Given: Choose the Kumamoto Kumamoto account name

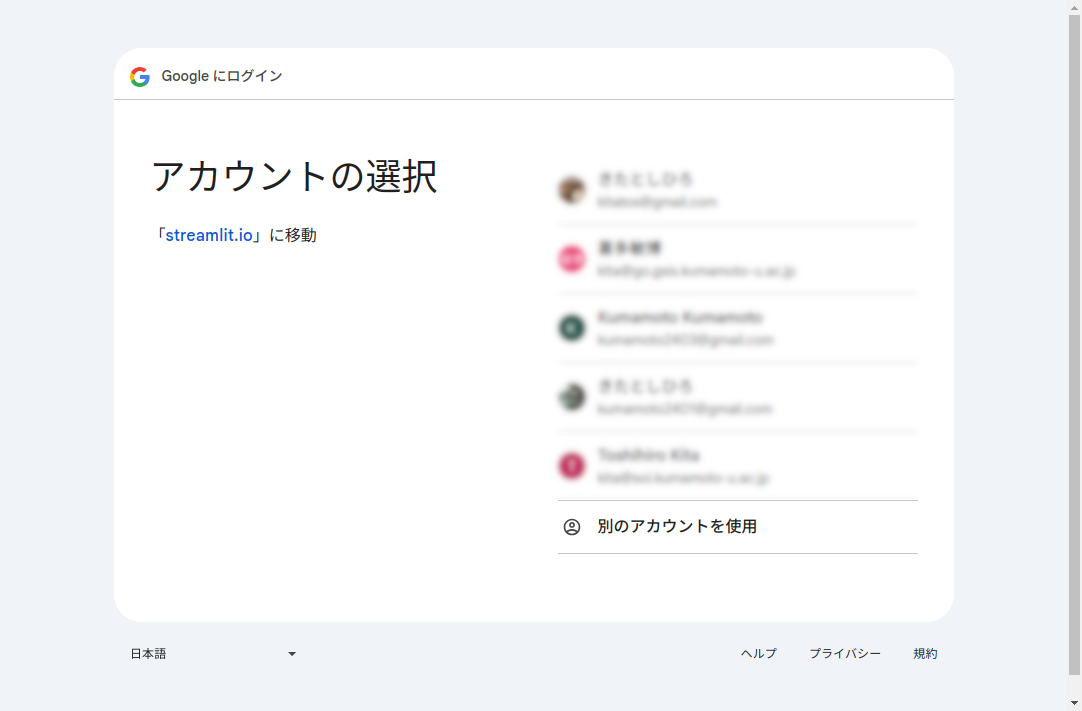Looking at the screenshot, I should 680,318.
